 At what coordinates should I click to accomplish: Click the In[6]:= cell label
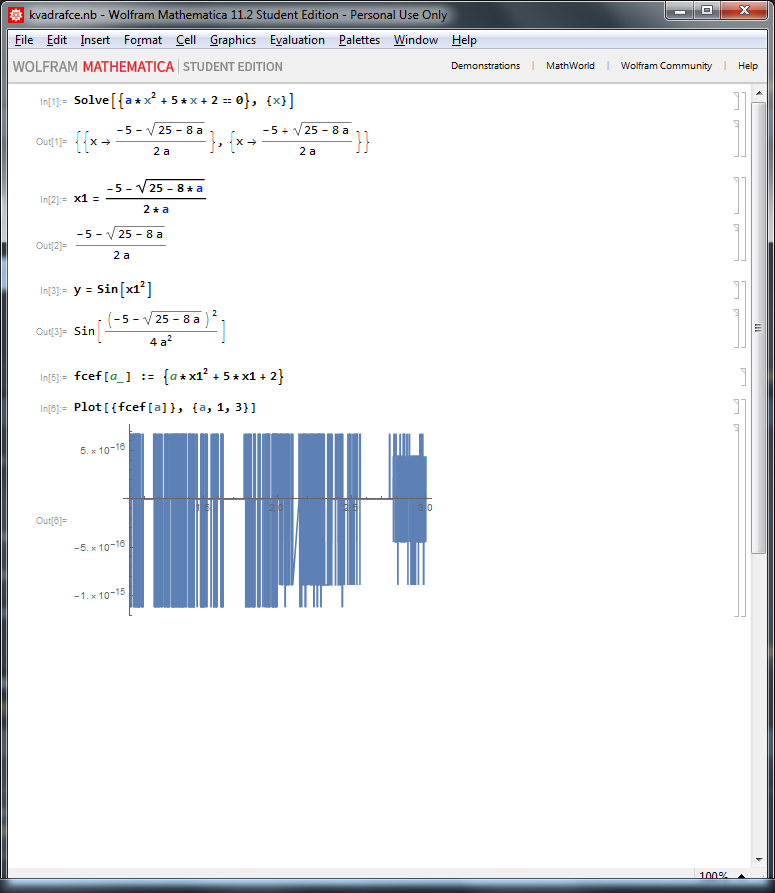tap(53, 408)
